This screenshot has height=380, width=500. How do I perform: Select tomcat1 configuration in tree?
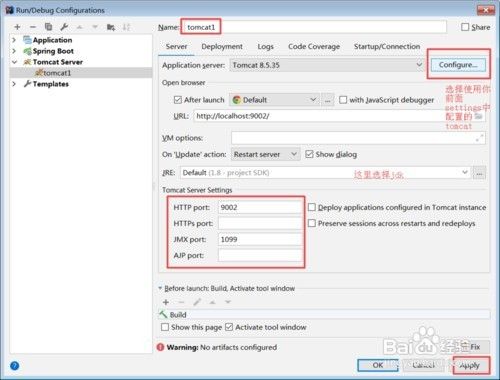[x=81, y=73]
